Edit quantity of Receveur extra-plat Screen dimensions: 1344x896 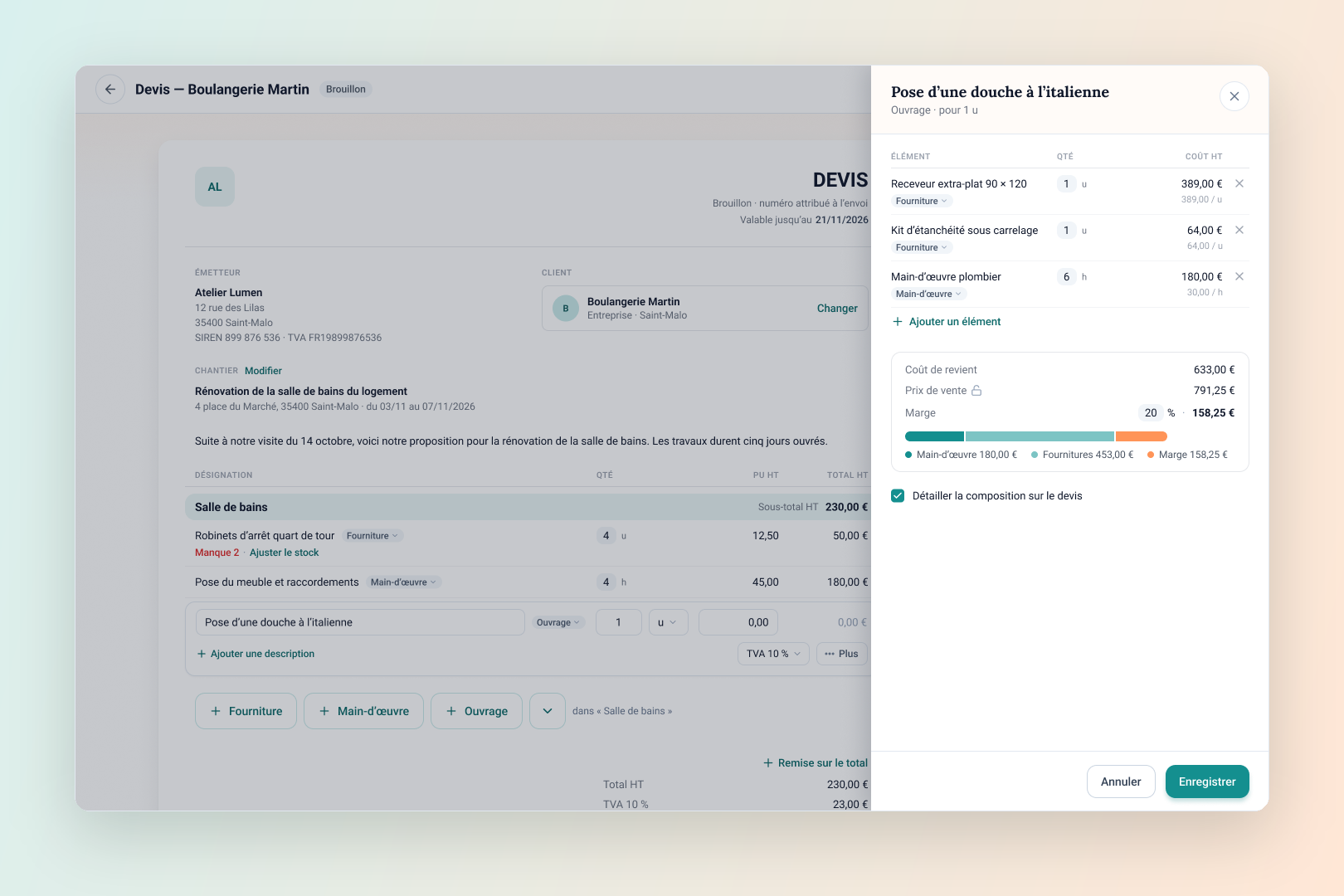[x=1067, y=184]
